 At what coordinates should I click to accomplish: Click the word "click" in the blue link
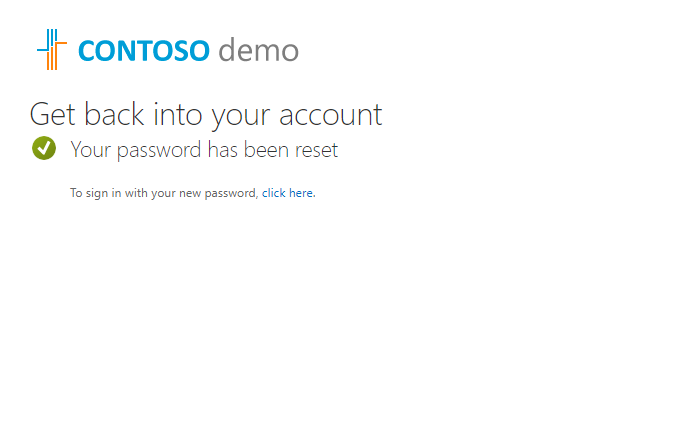274,193
